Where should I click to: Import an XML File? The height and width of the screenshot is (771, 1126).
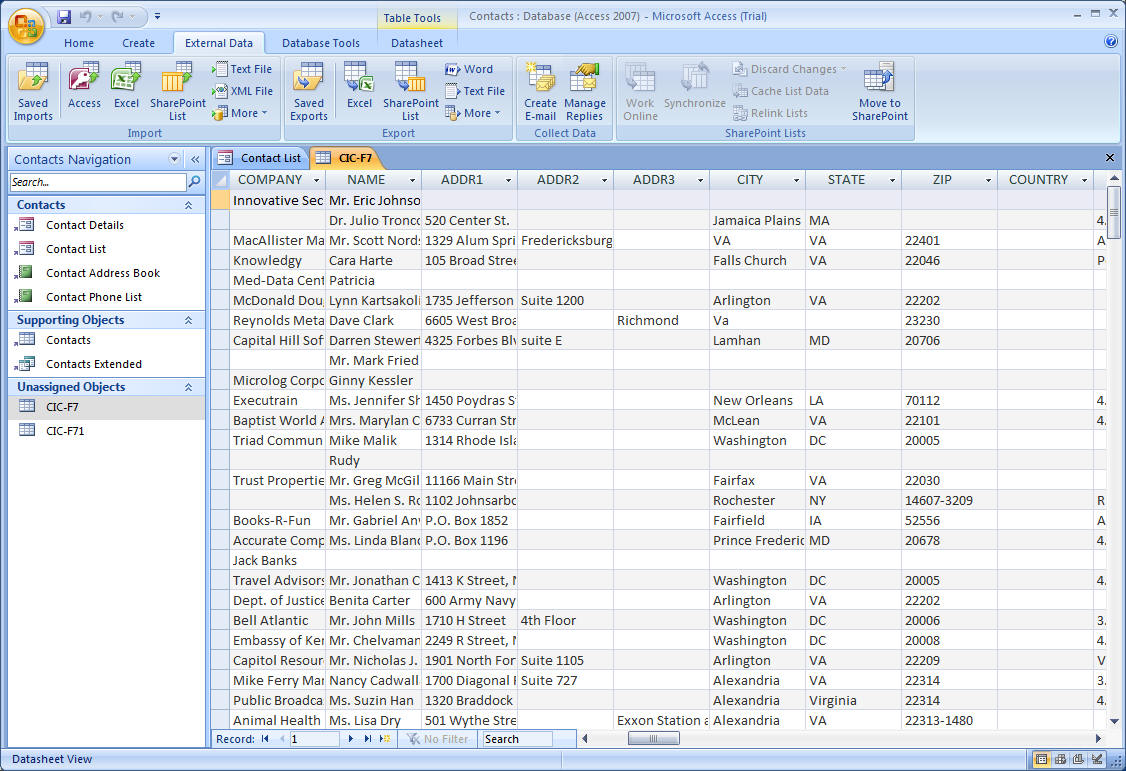click(242, 91)
